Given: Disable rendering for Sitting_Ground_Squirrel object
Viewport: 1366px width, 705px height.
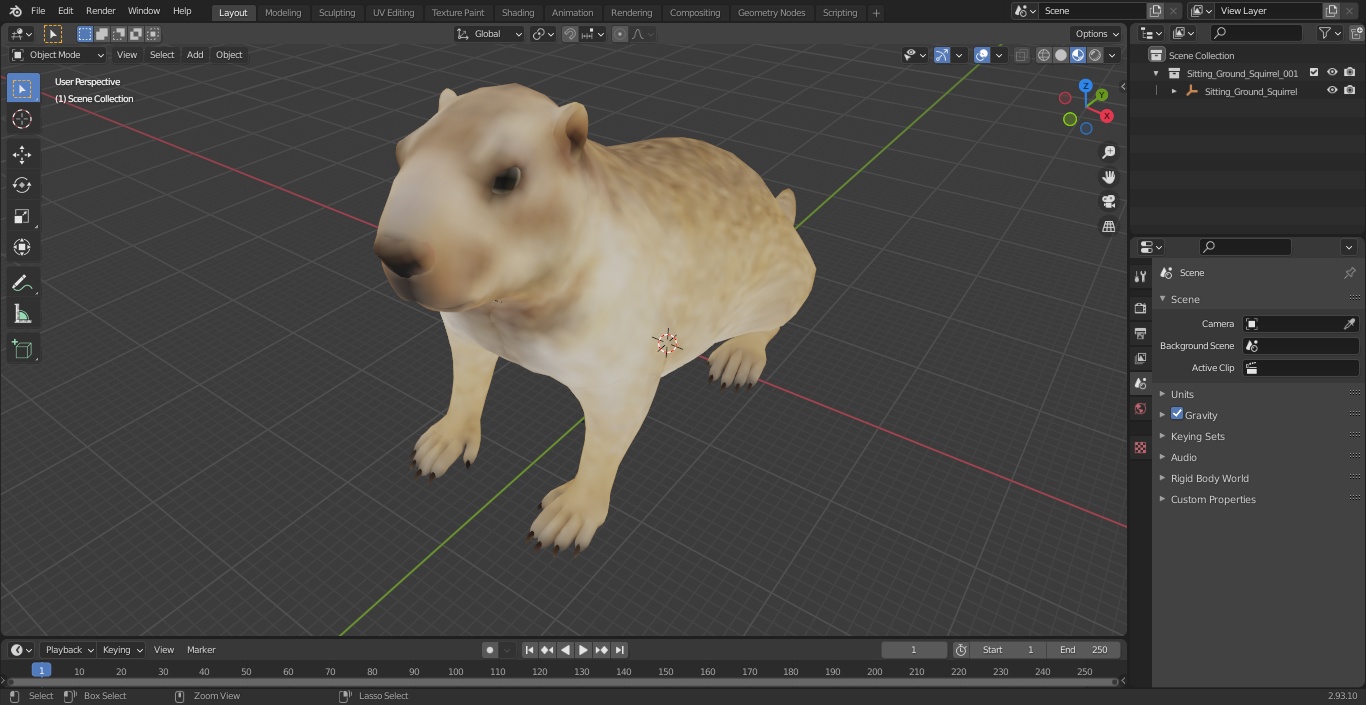Looking at the screenshot, I should click(1350, 91).
